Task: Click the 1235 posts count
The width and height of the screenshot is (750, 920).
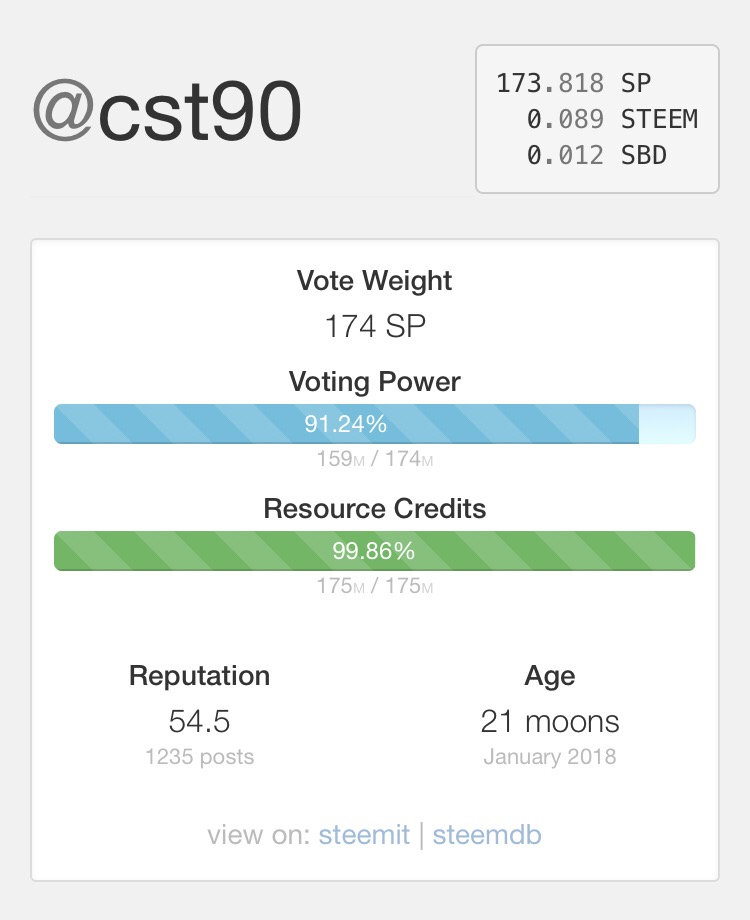Action: pos(199,756)
